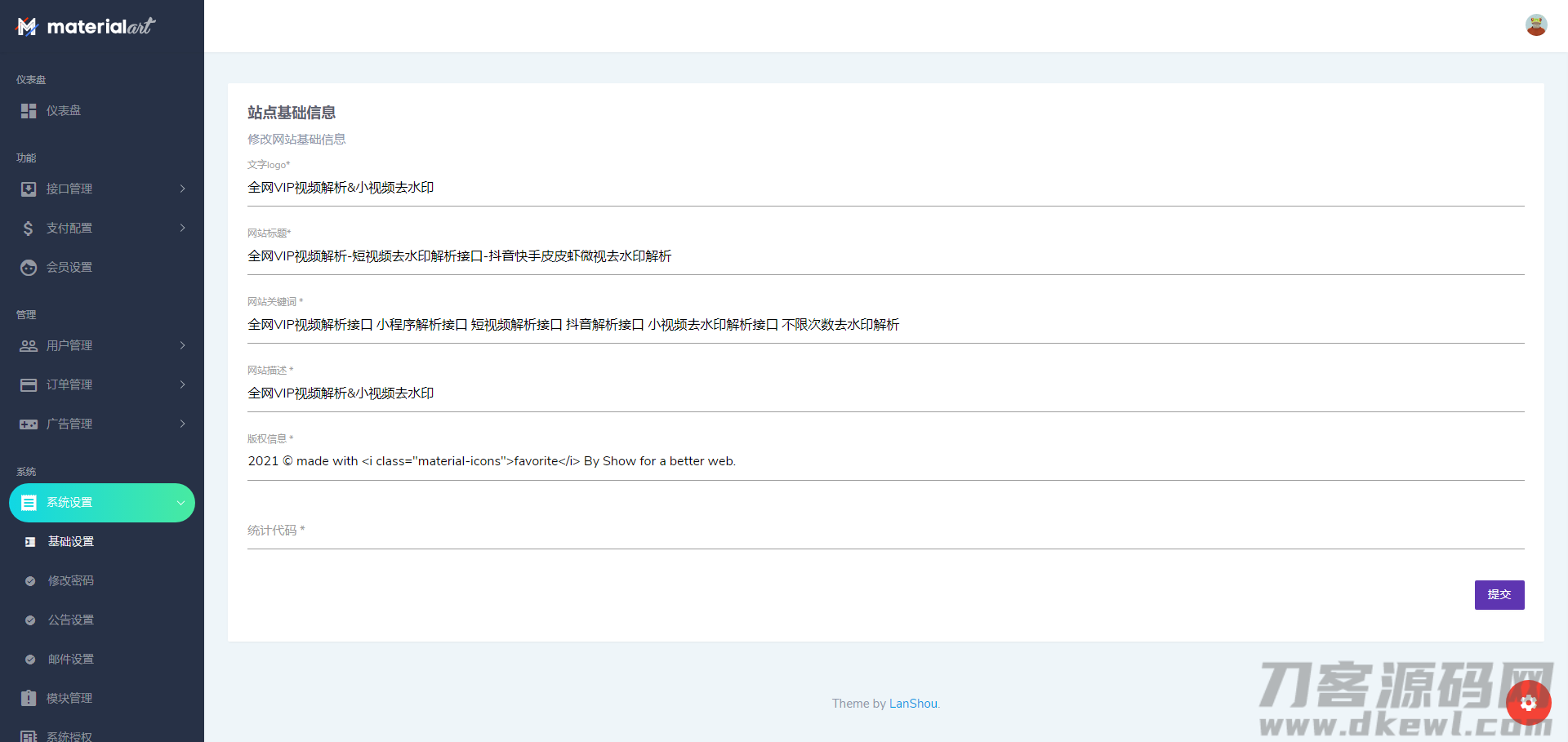The image size is (1568, 742).
Task: Expand the 接口管理 chevron
Action: (x=182, y=189)
